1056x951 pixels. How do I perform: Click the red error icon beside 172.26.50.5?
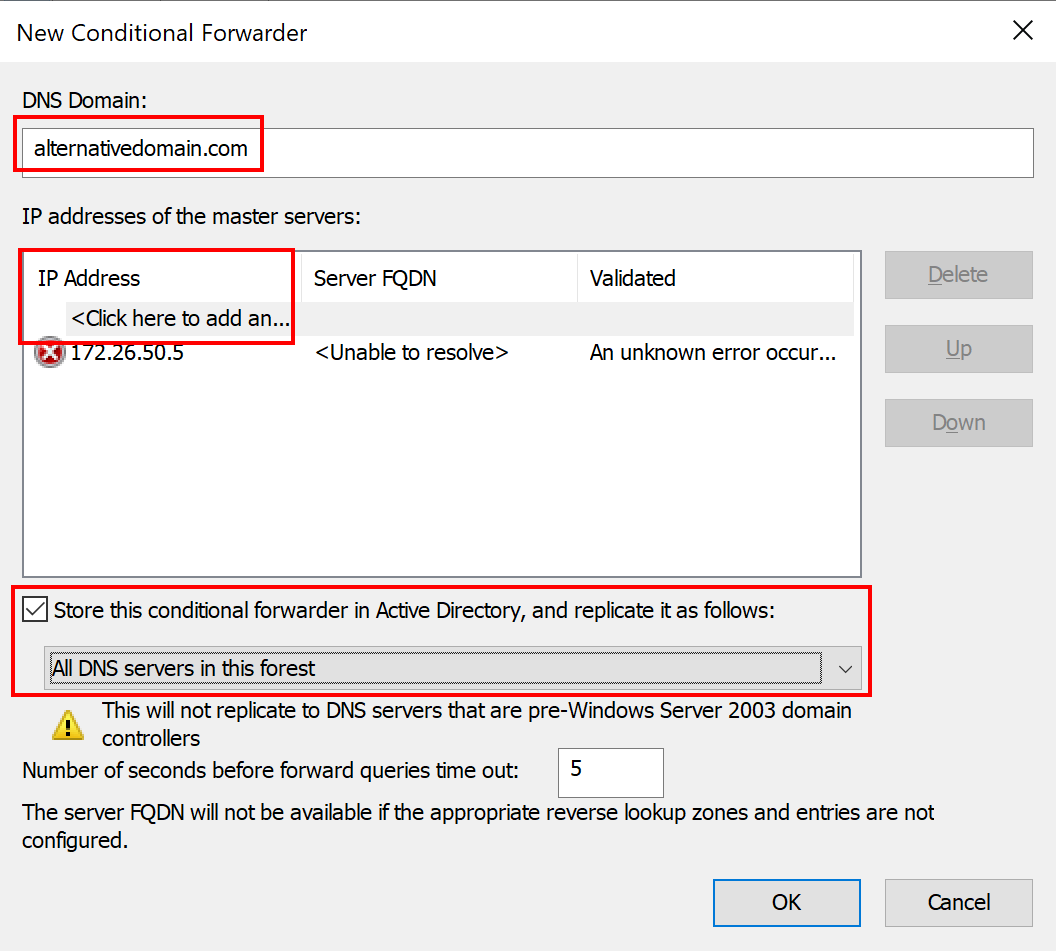[50, 352]
